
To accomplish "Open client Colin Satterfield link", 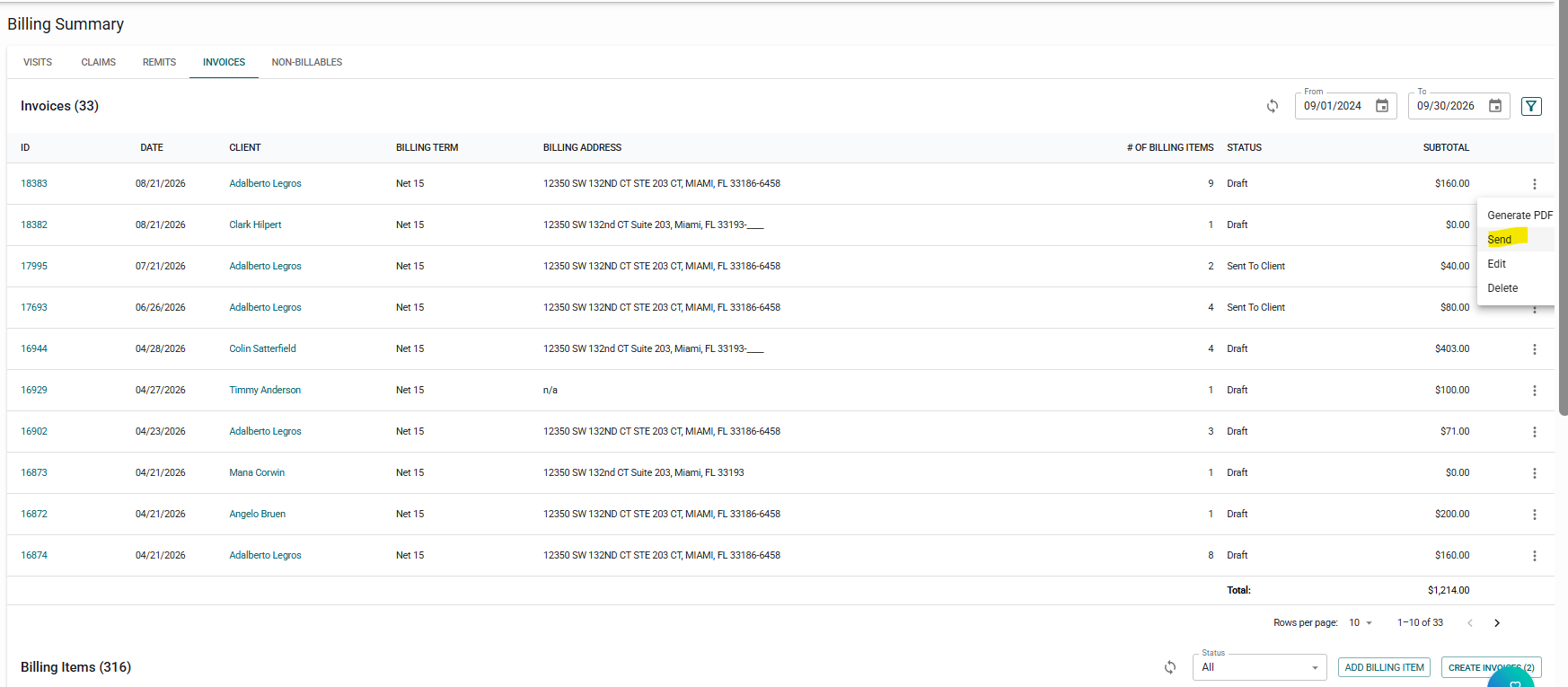I will point(262,349).
